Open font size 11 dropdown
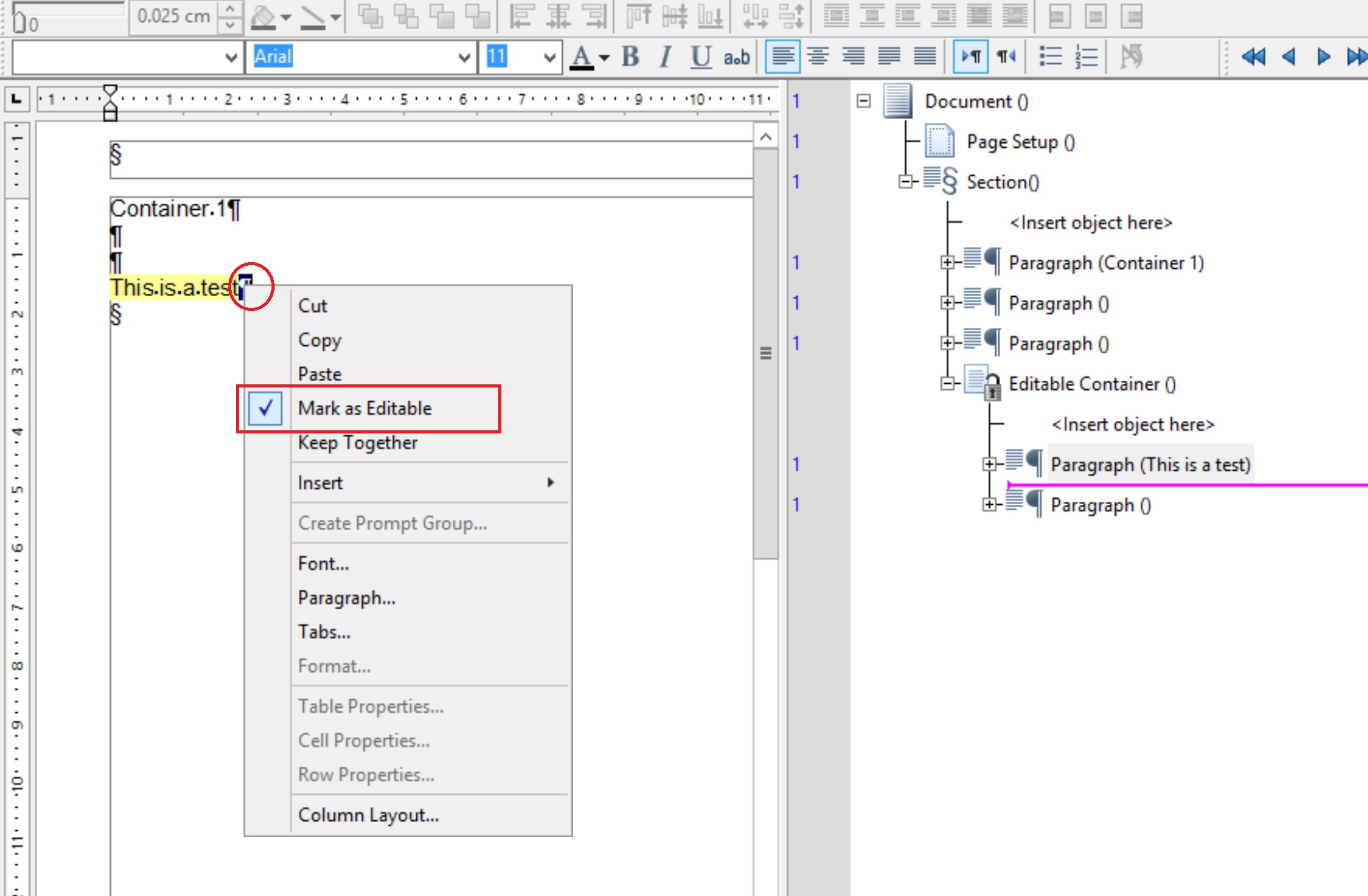The image size is (1368, 896). [549, 58]
